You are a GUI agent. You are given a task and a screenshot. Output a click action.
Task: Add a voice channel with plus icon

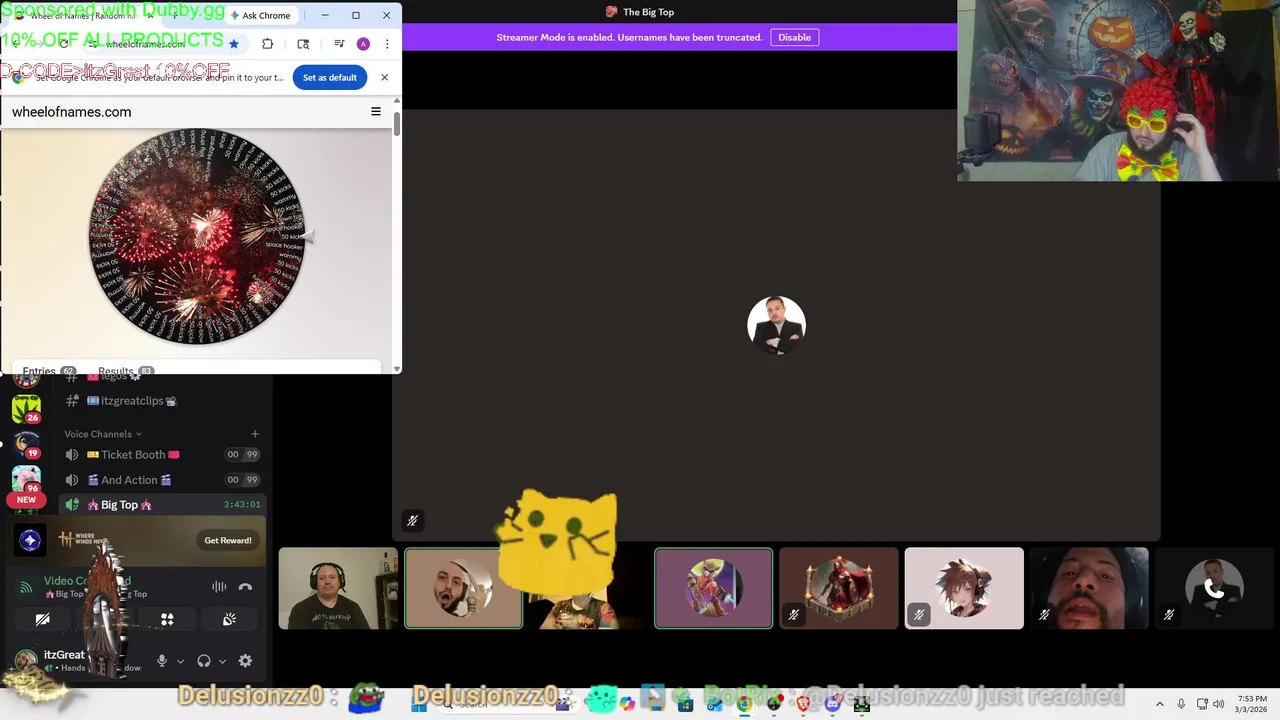click(x=254, y=434)
